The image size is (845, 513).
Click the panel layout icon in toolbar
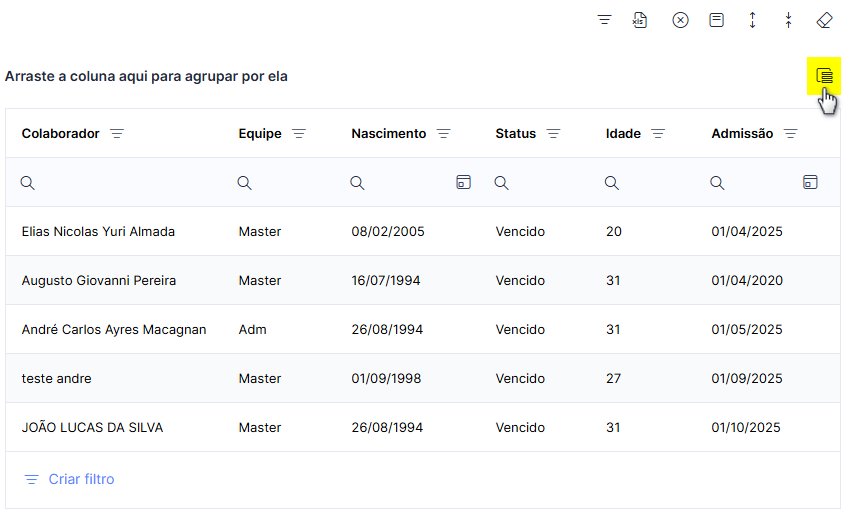(716, 20)
